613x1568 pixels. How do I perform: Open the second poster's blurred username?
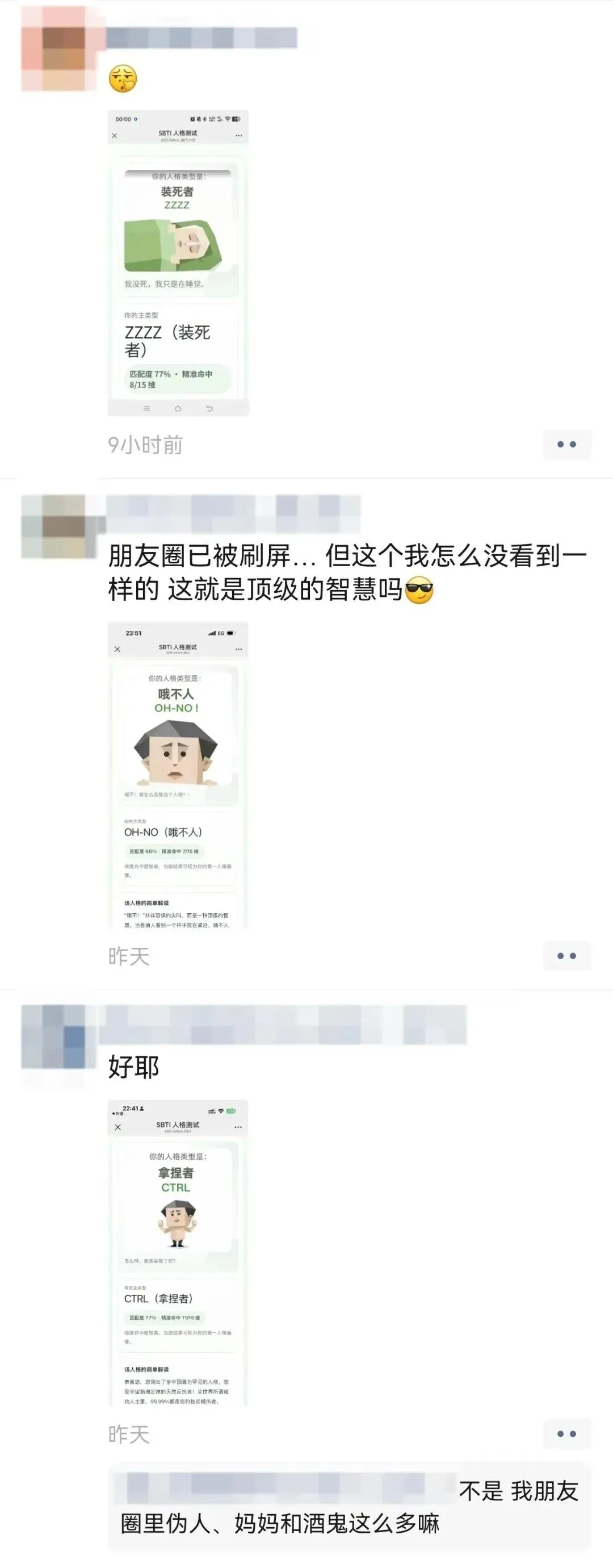233,515
